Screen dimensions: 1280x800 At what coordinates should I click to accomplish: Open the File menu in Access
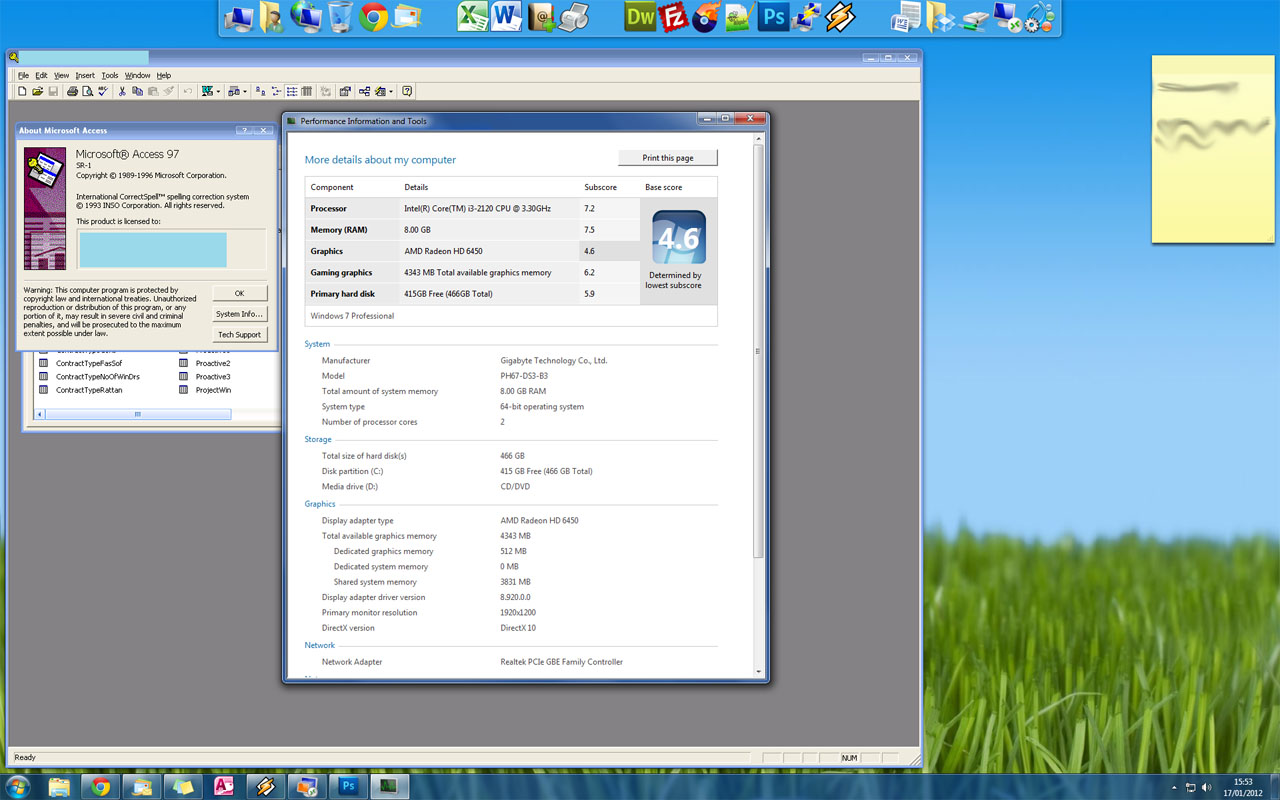click(x=23, y=75)
